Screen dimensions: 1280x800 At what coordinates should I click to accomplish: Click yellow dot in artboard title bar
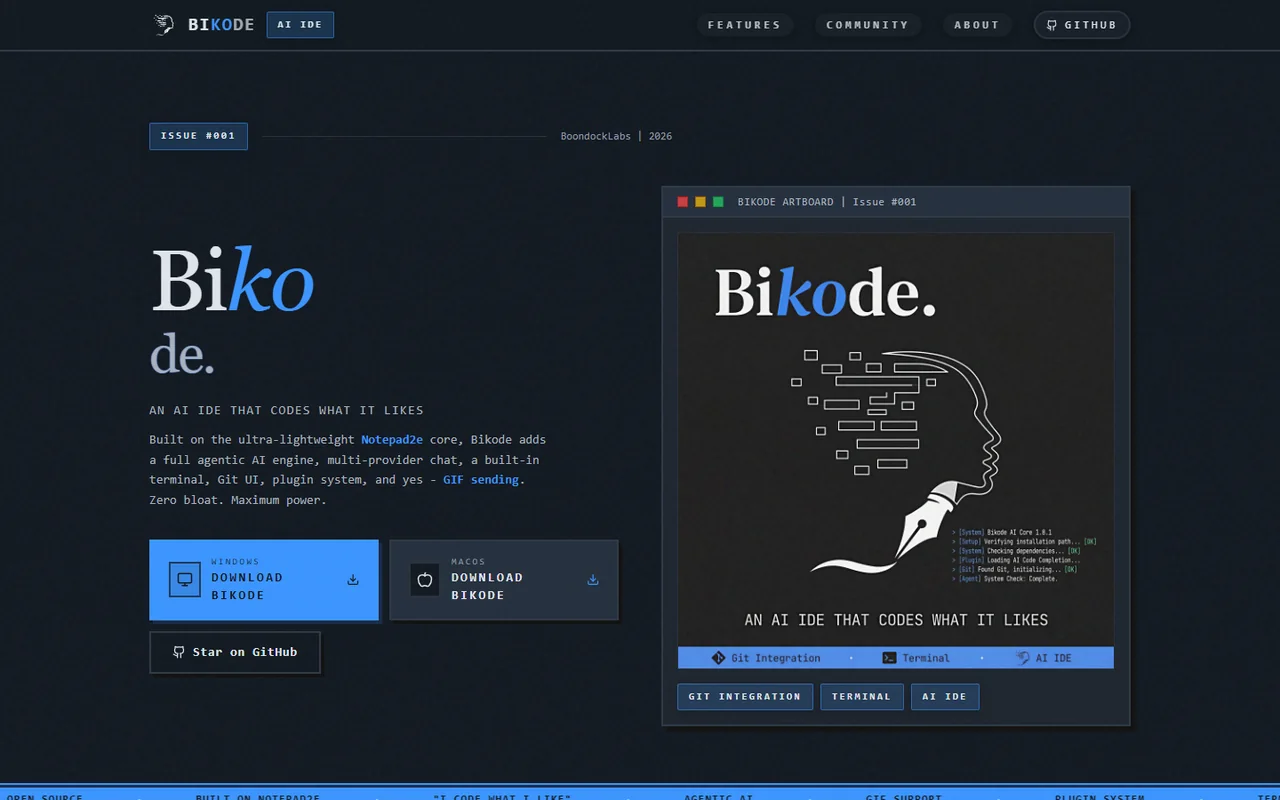pos(701,202)
